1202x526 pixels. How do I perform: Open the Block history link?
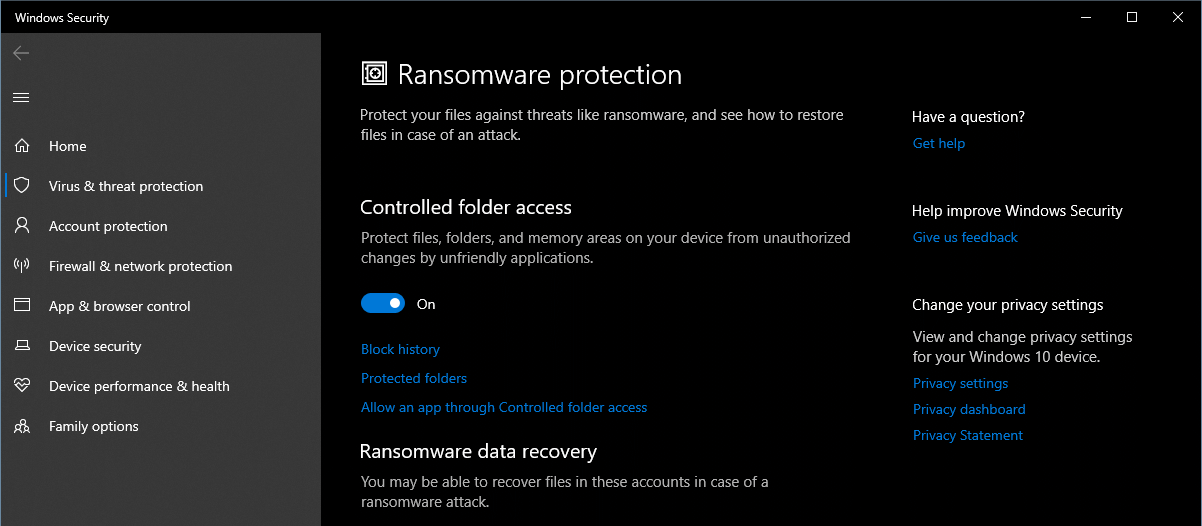[x=400, y=349]
